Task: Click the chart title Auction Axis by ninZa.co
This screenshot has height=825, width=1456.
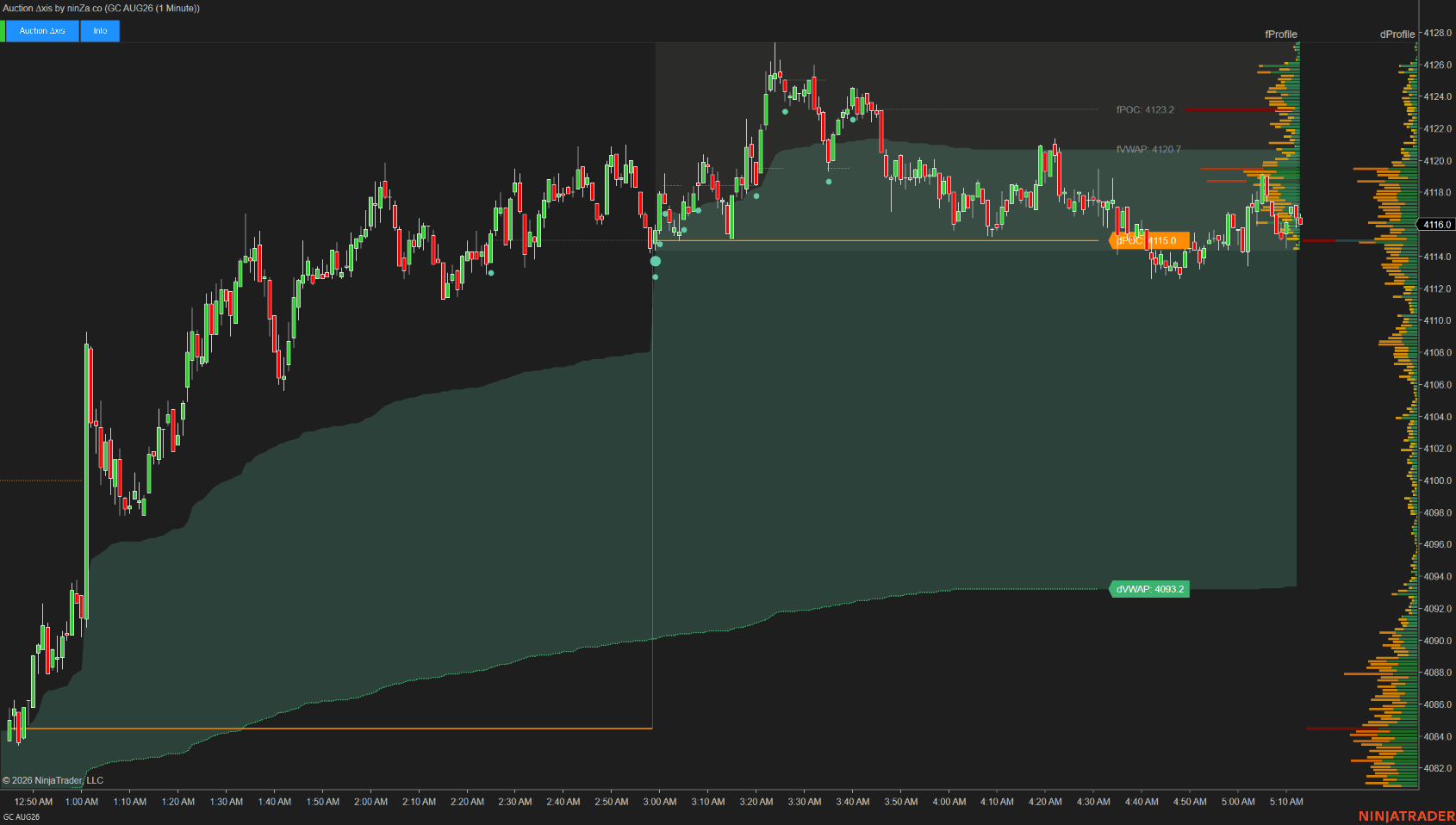Action: coord(101,9)
